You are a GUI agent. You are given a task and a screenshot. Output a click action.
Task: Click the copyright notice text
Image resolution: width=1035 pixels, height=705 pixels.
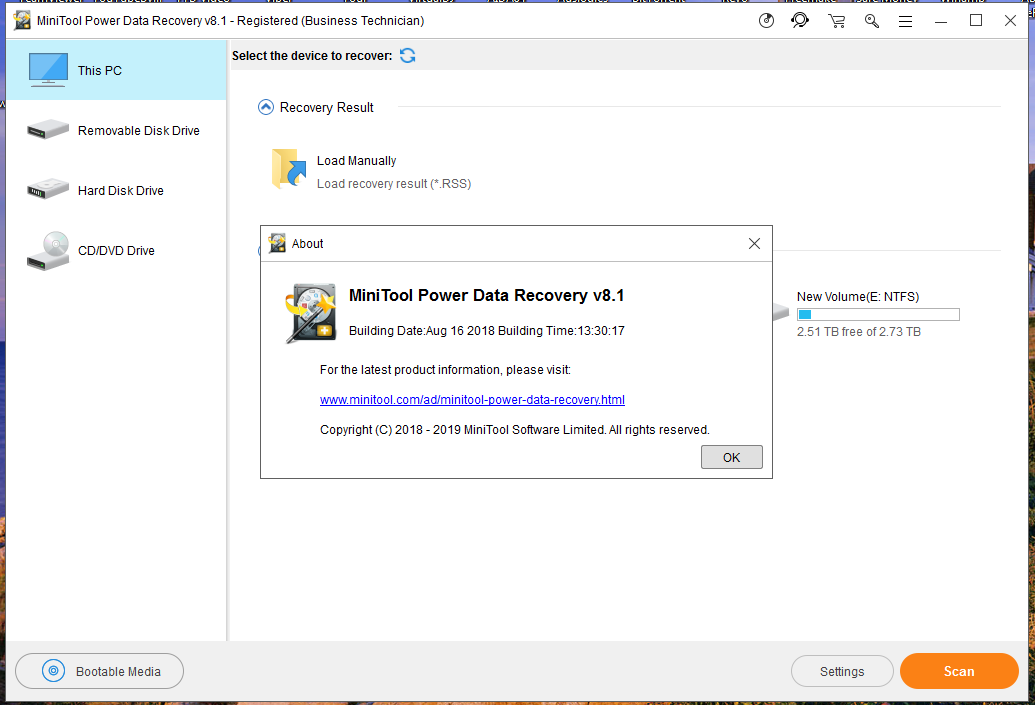[x=514, y=430]
